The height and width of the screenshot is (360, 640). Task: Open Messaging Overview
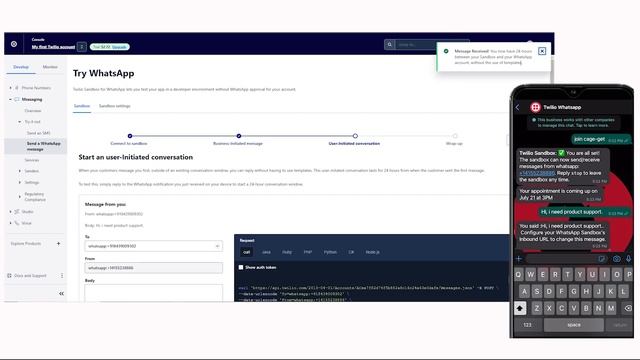click(x=33, y=111)
